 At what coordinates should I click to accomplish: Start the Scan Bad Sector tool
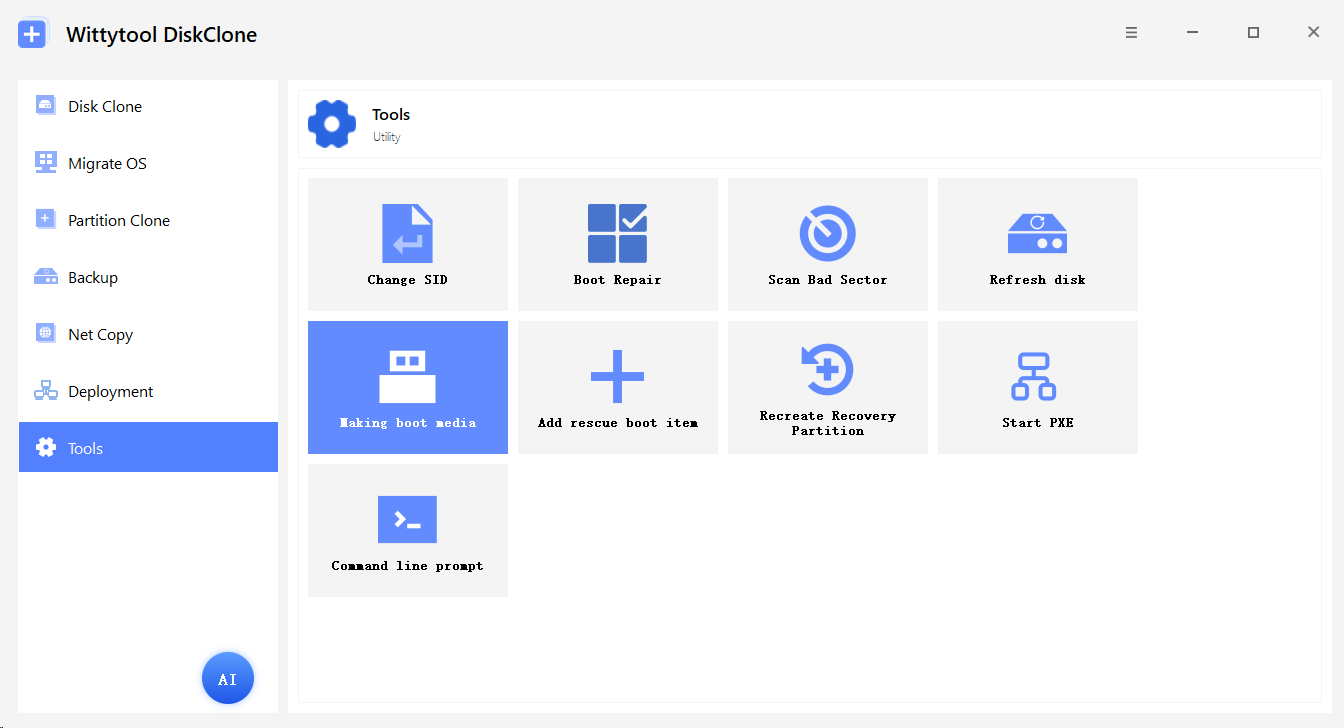[828, 244]
